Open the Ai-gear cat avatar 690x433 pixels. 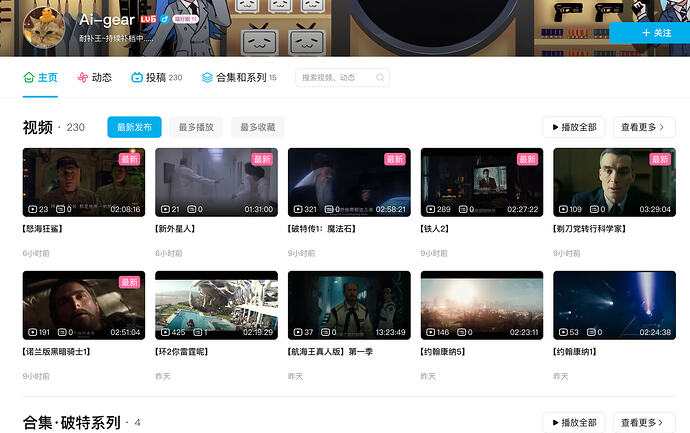click(44, 27)
